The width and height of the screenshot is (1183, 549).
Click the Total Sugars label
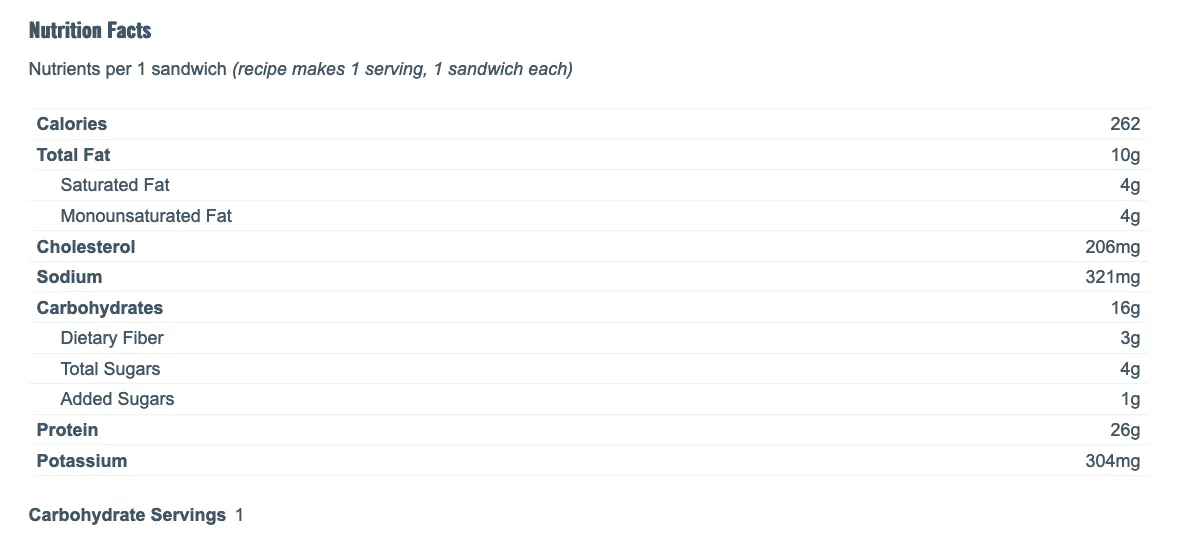click(110, 369)
